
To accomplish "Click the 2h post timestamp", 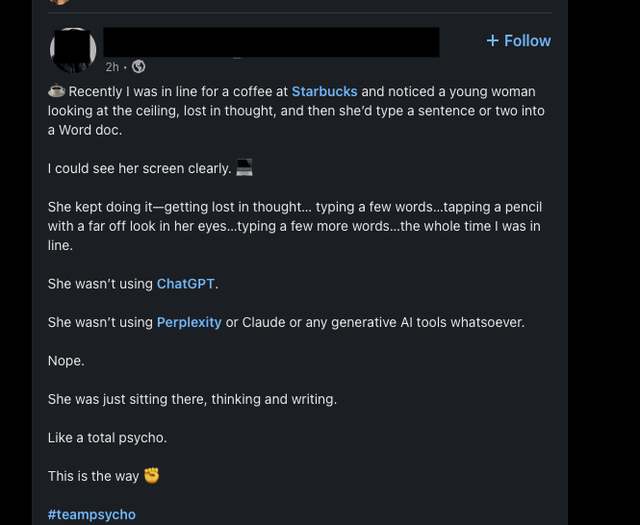I will 112,67.
